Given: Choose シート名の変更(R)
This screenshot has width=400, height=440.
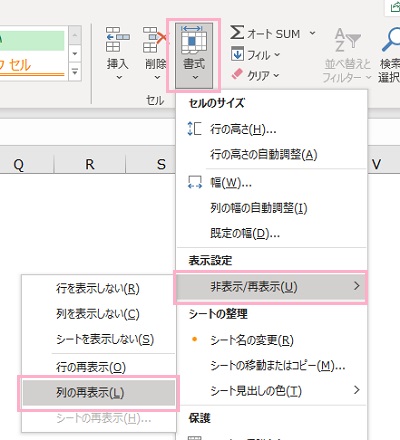Looking at the screenshot, I should [x=271, y=340].
